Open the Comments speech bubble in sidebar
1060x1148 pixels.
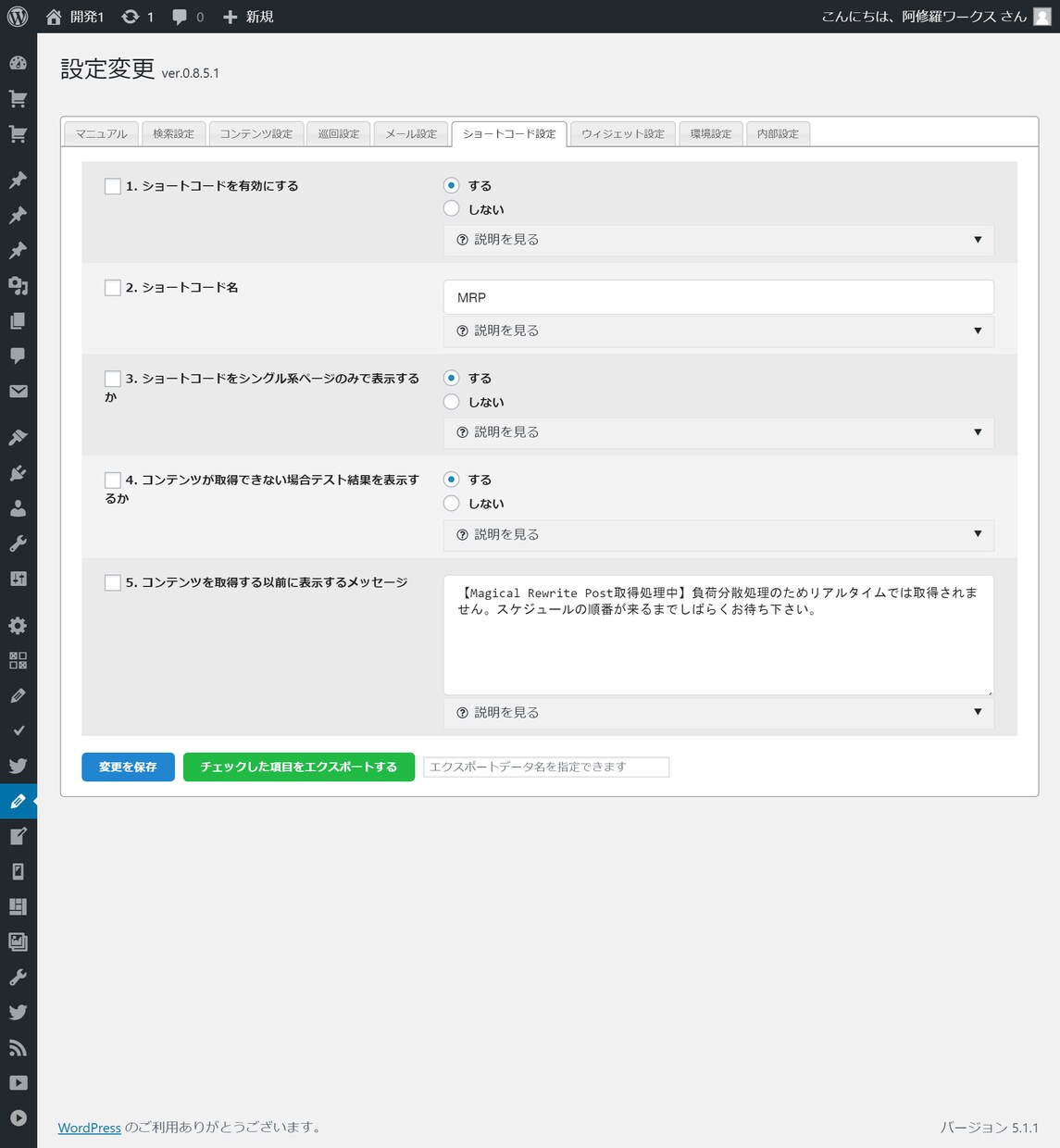coord(18,356)
